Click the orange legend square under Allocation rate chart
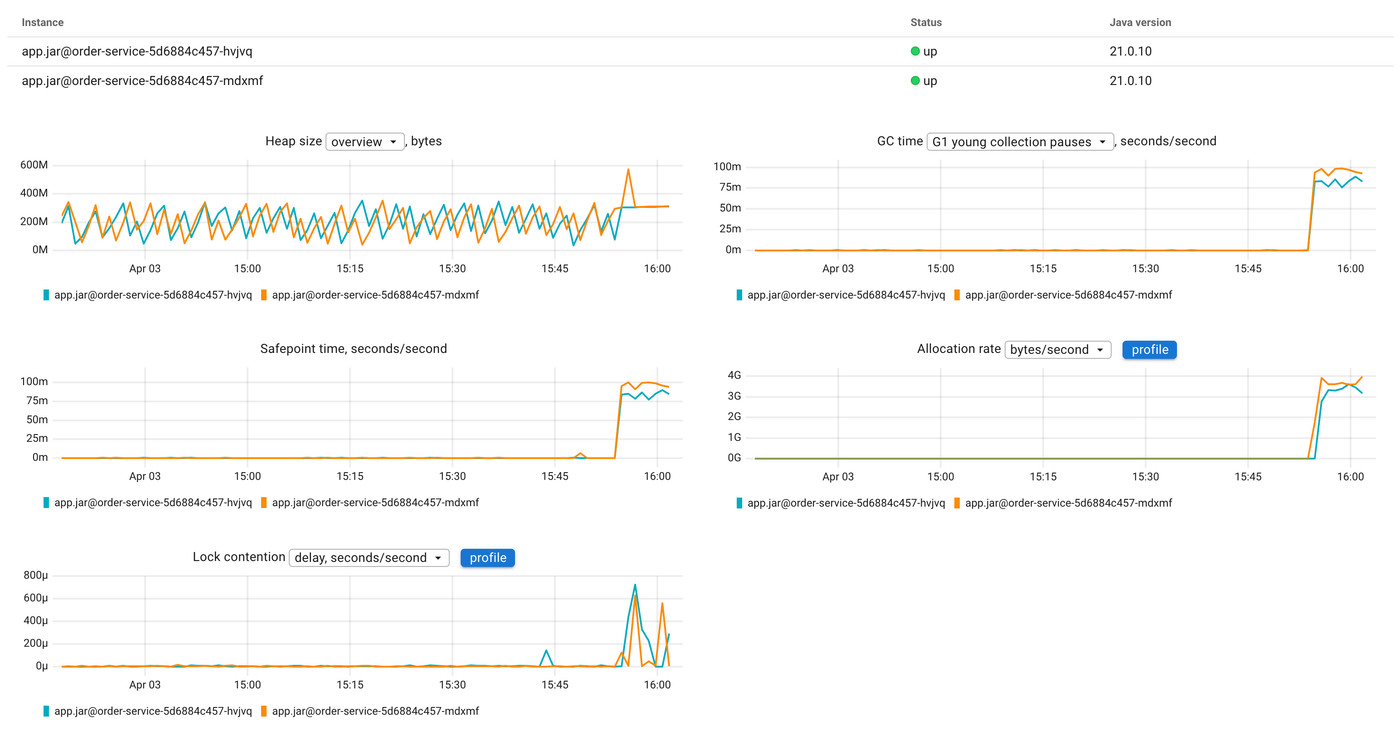 click(x=957, y=503)
